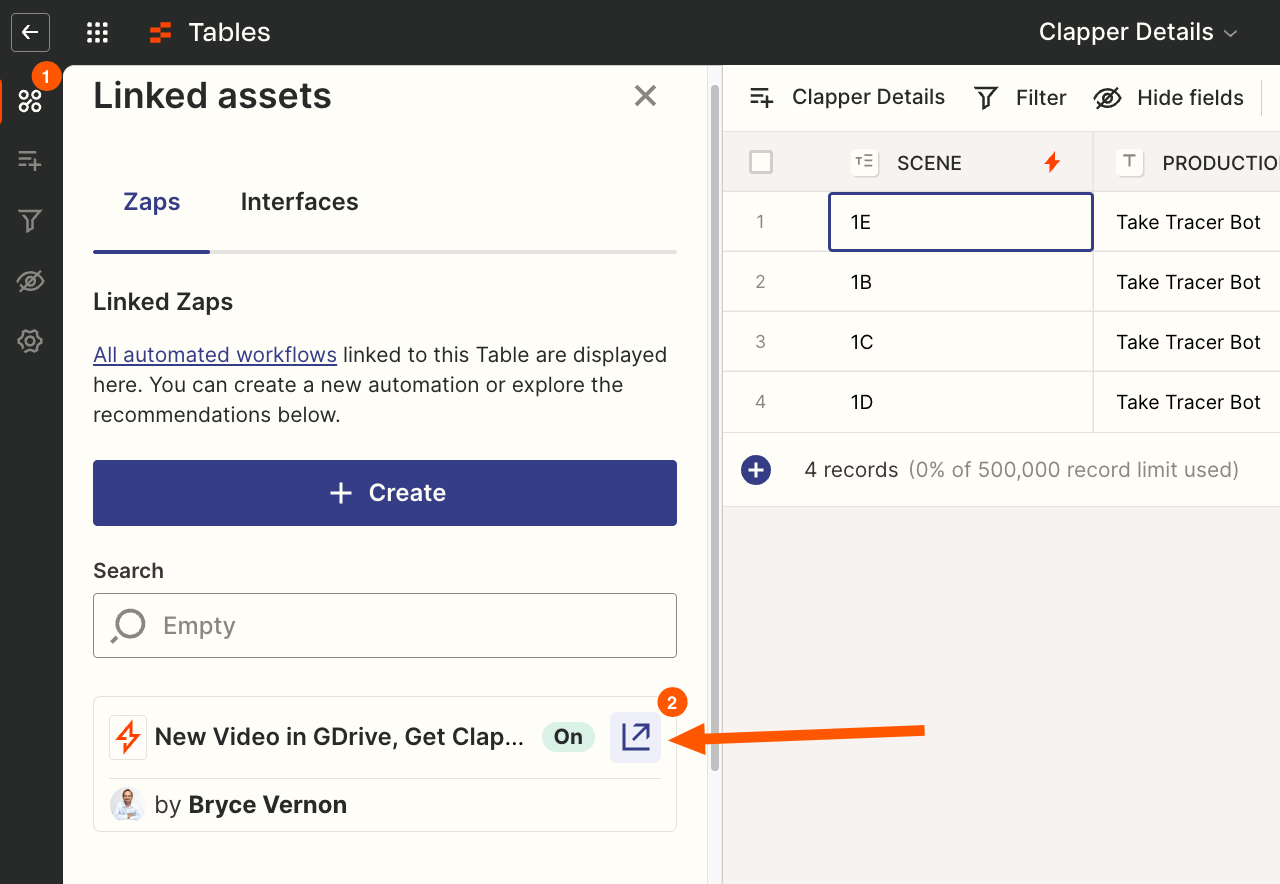Switch to the Interfaces tab
Image resolution: width=1280 pixels, height=884 pixels.
299,202
